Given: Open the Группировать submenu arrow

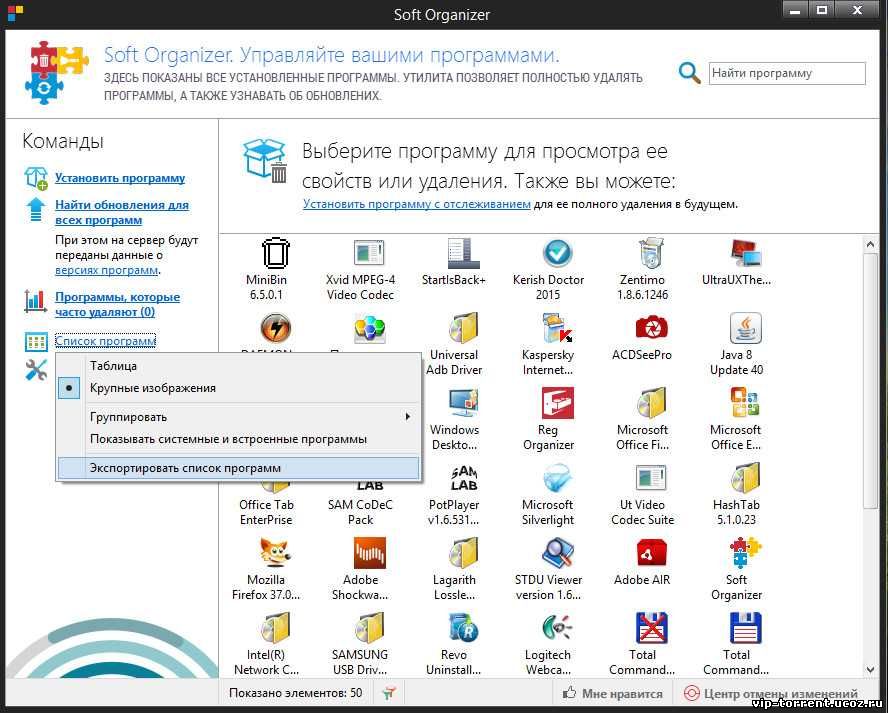Looking at the screenshot, I should pos(407,417).
